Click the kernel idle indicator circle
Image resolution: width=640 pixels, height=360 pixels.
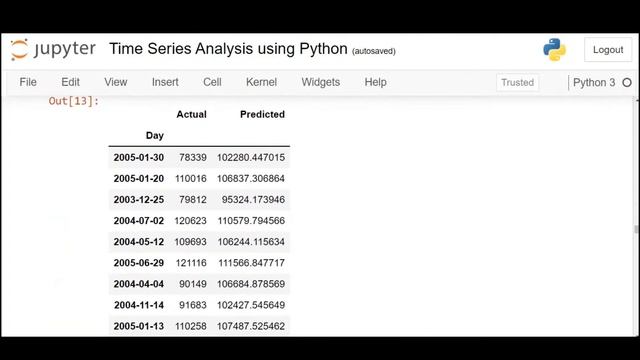coord(627,82)
